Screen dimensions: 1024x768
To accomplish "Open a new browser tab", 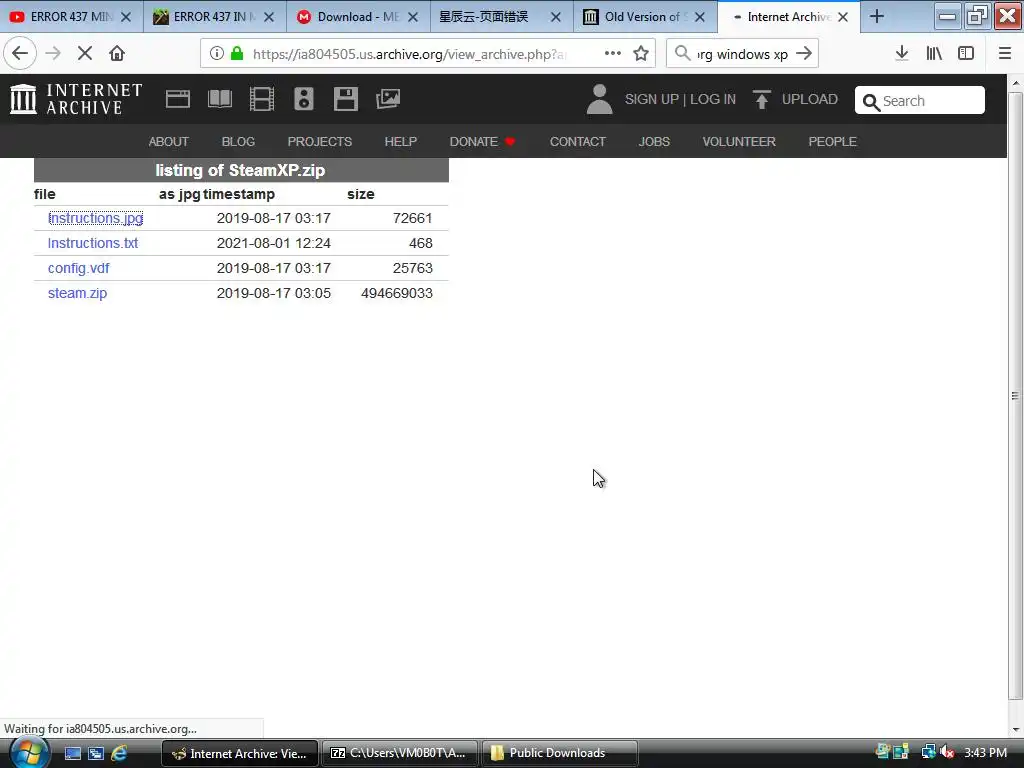I will click(877, 17).
